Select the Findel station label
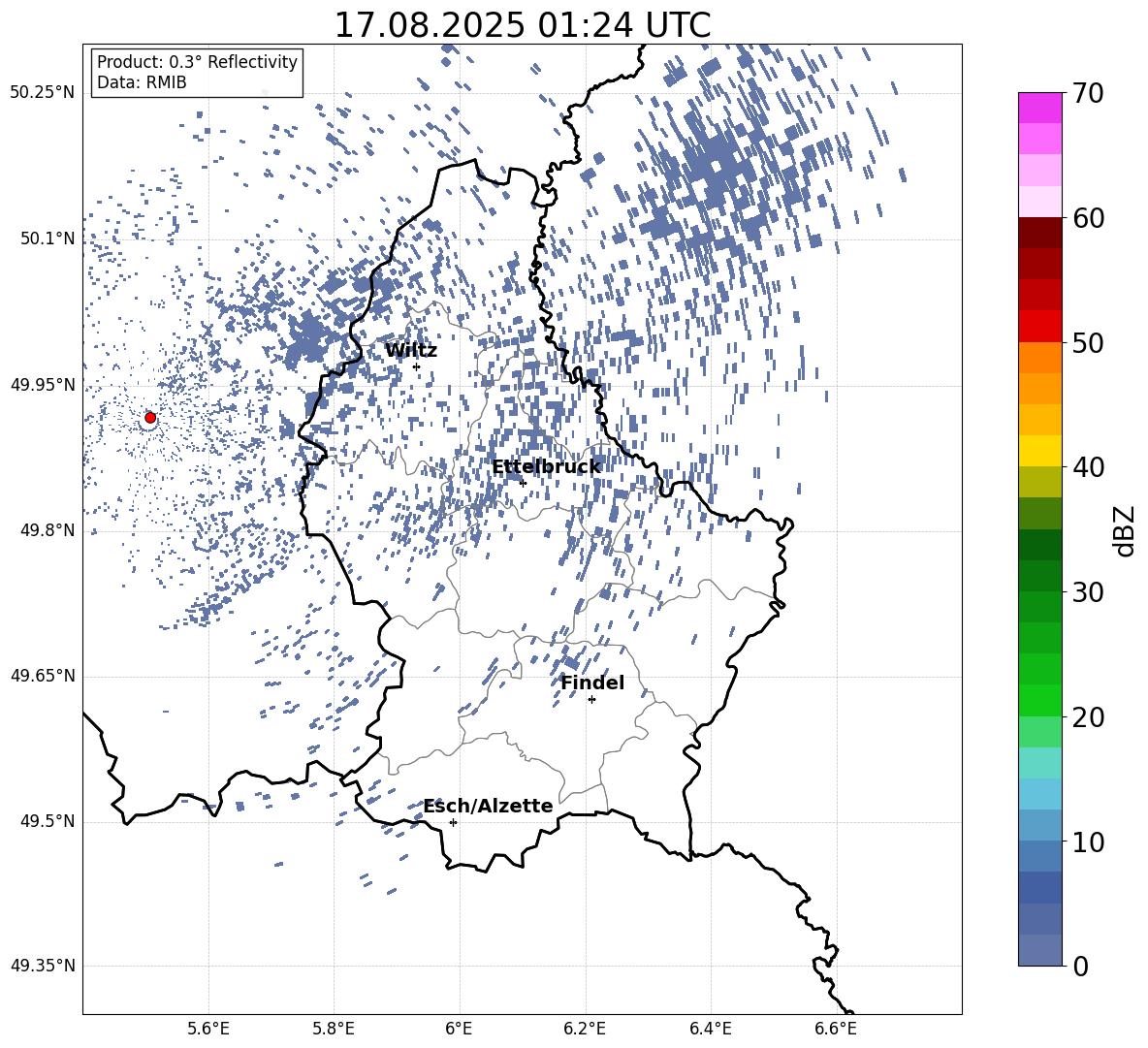1148x1048 pixels. 592,683
